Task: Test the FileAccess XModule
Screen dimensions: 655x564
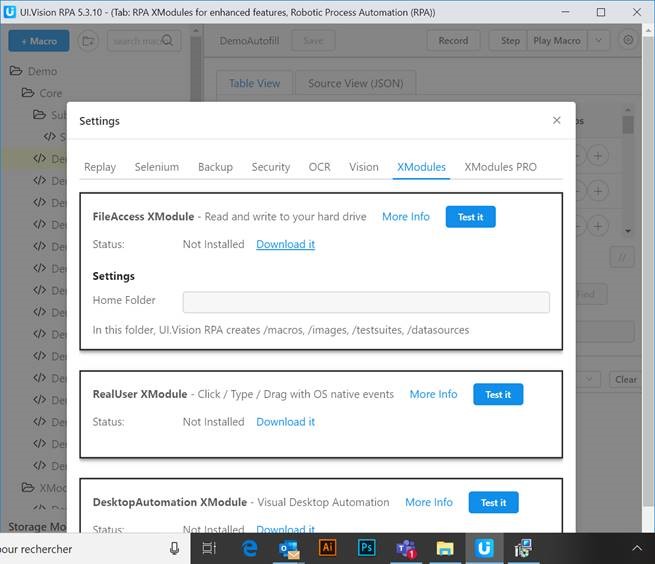Action: point(470,217)
